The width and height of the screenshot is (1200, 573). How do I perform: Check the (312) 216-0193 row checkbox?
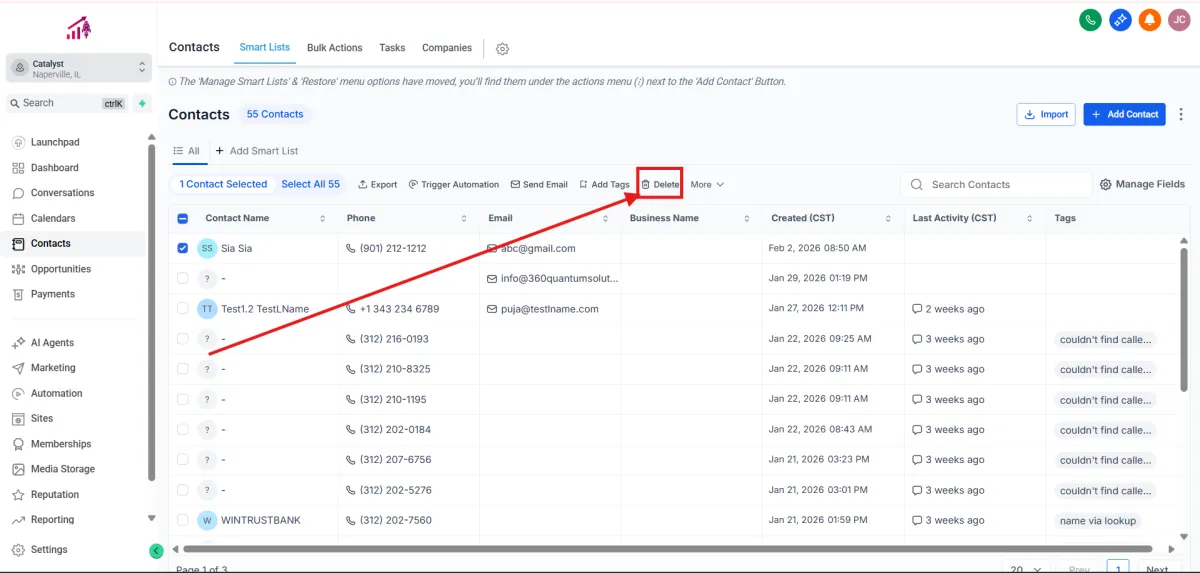[183, 339]
